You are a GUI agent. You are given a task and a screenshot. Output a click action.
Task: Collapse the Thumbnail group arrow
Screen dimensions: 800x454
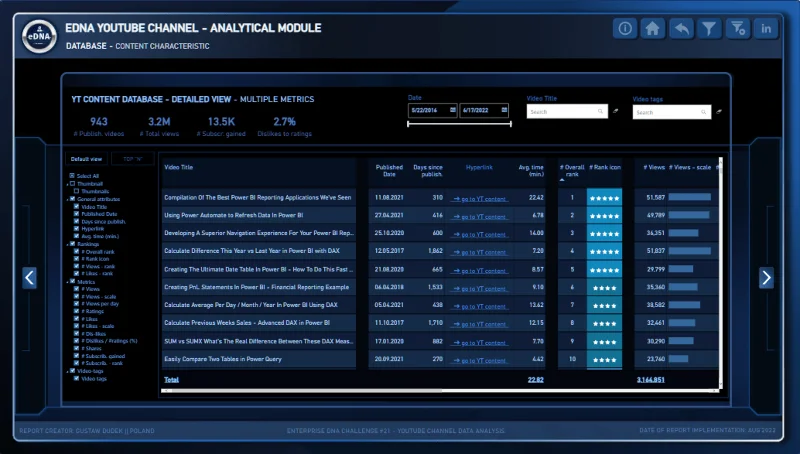pyautogui.click(x=67, y=184)
